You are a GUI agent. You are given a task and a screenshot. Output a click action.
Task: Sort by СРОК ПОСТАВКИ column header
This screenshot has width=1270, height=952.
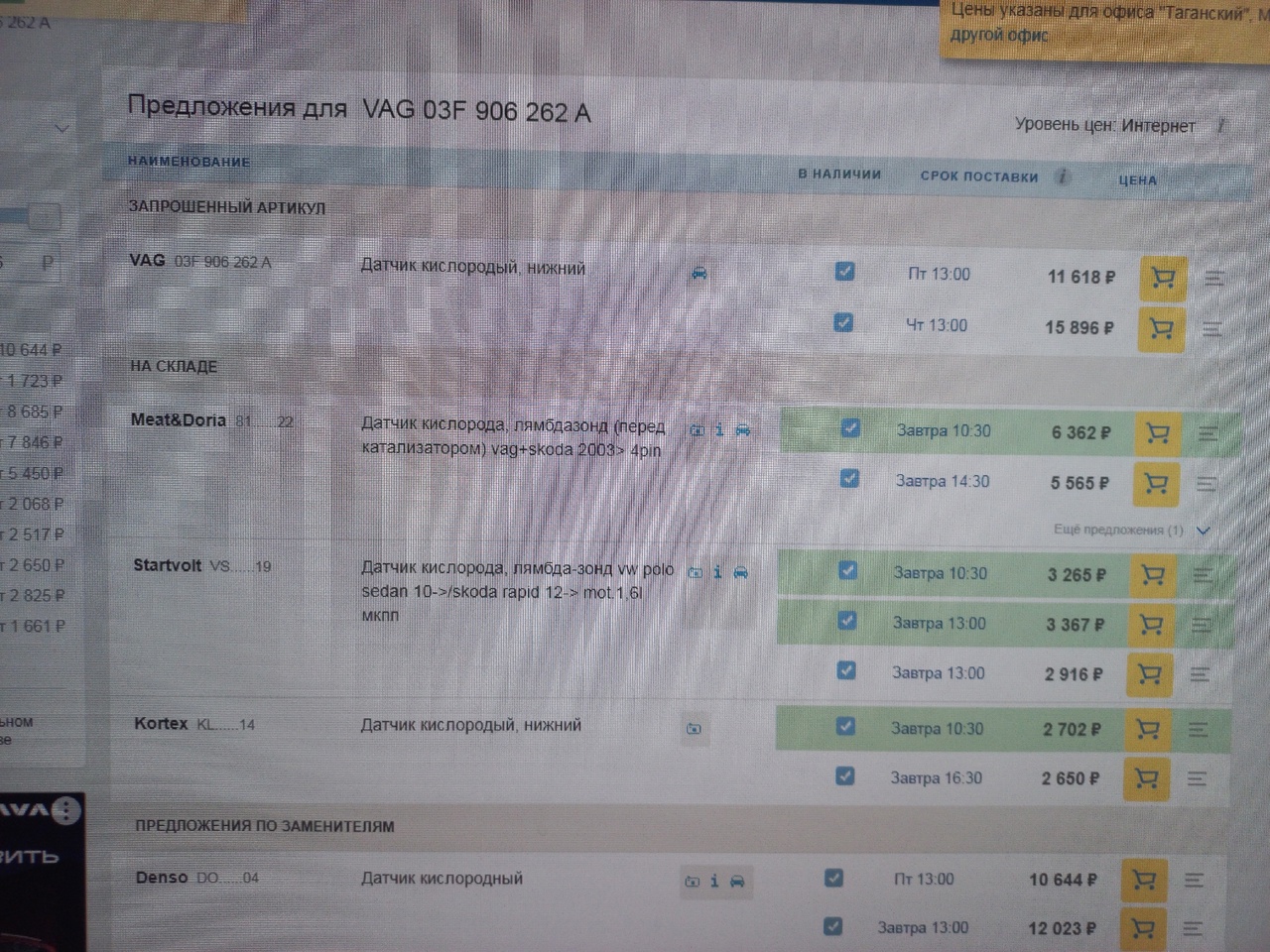tap(978, 177)
